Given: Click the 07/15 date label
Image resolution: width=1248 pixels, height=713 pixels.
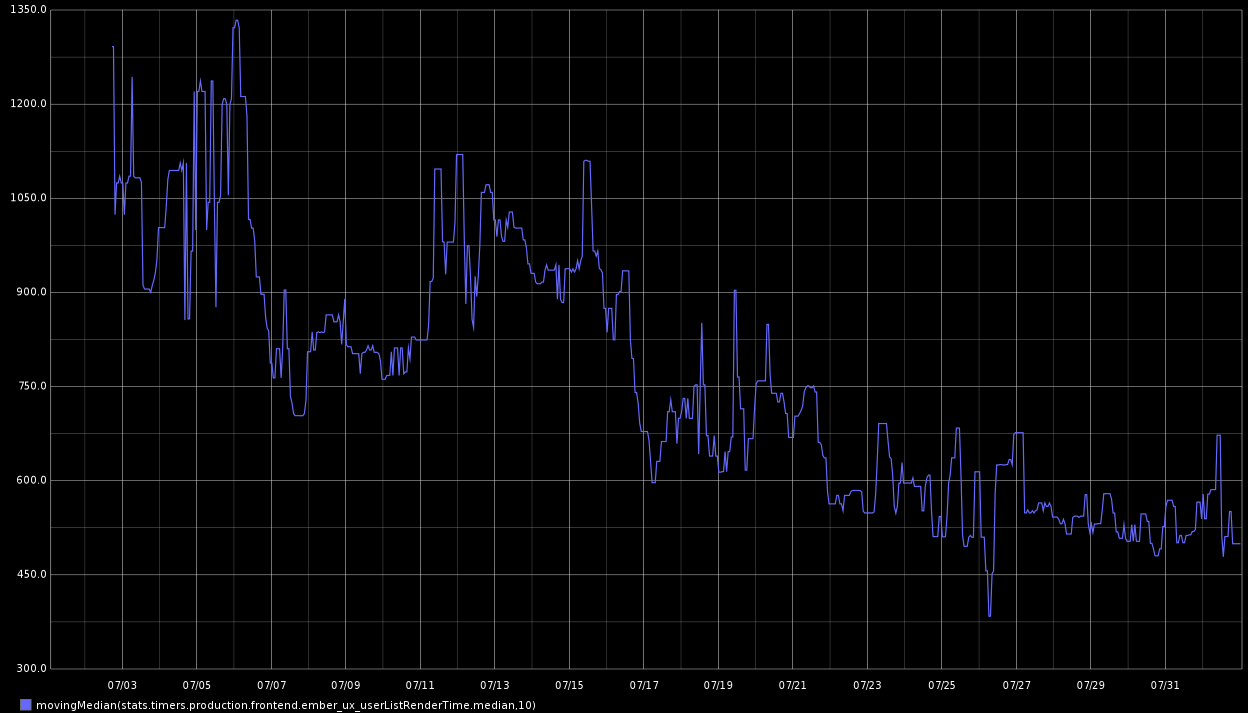Looking at the screenshot, I should click(569, 685).
